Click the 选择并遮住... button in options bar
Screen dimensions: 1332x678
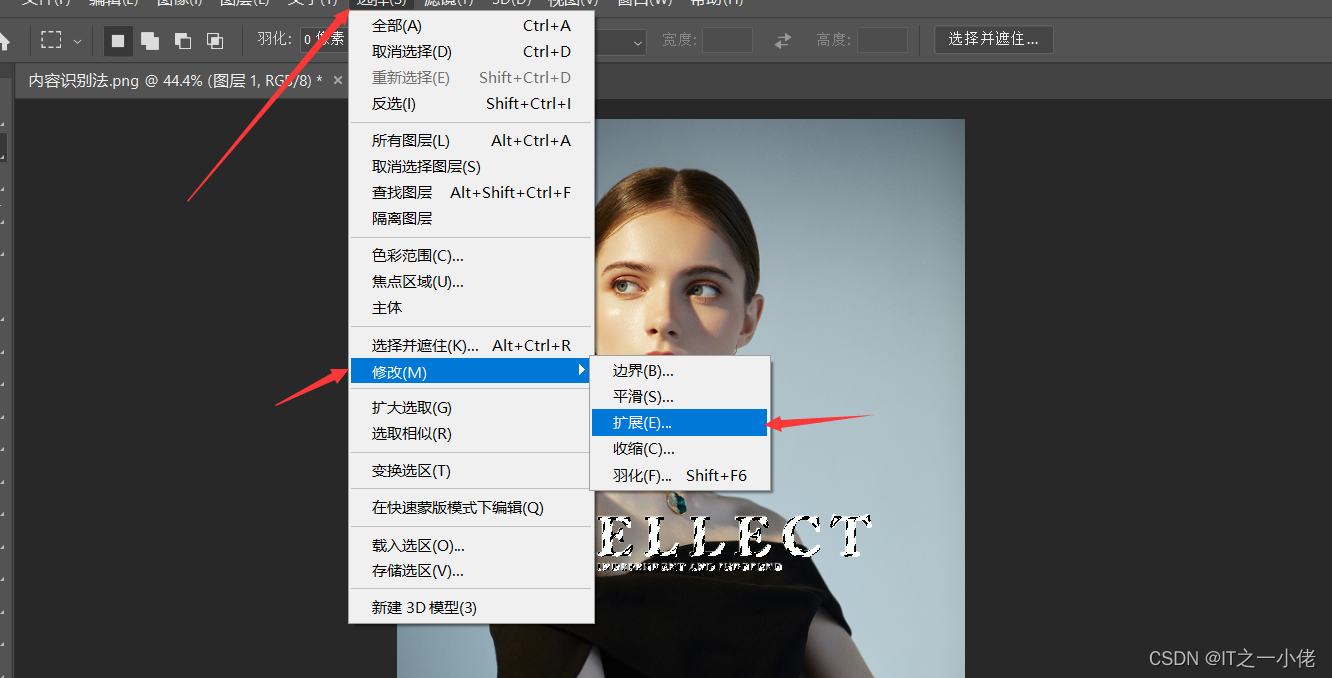[994, 40]
